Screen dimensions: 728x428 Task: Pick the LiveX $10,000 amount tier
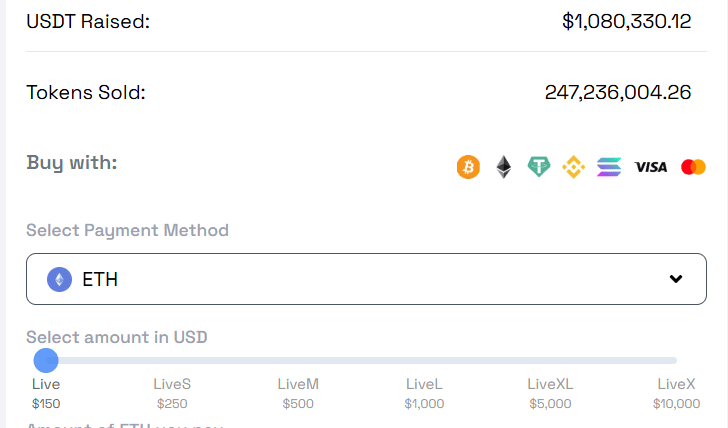click(677, 393)
